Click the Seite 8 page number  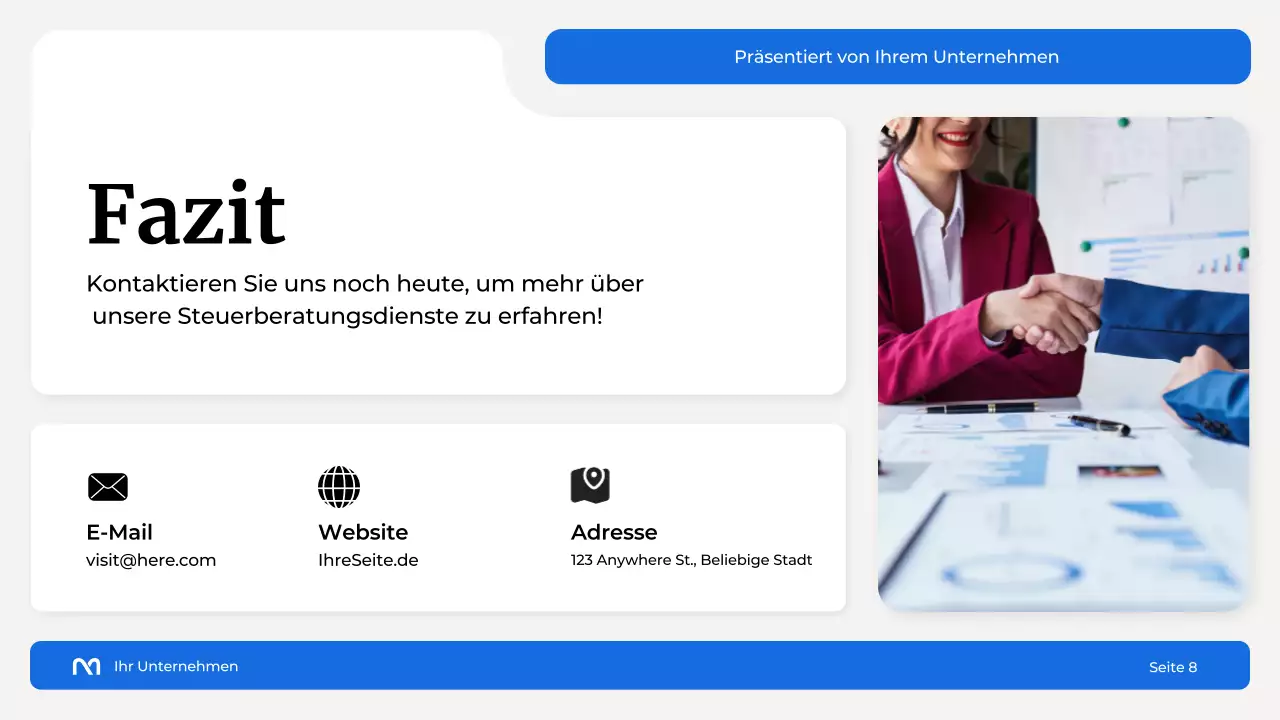1172,667
